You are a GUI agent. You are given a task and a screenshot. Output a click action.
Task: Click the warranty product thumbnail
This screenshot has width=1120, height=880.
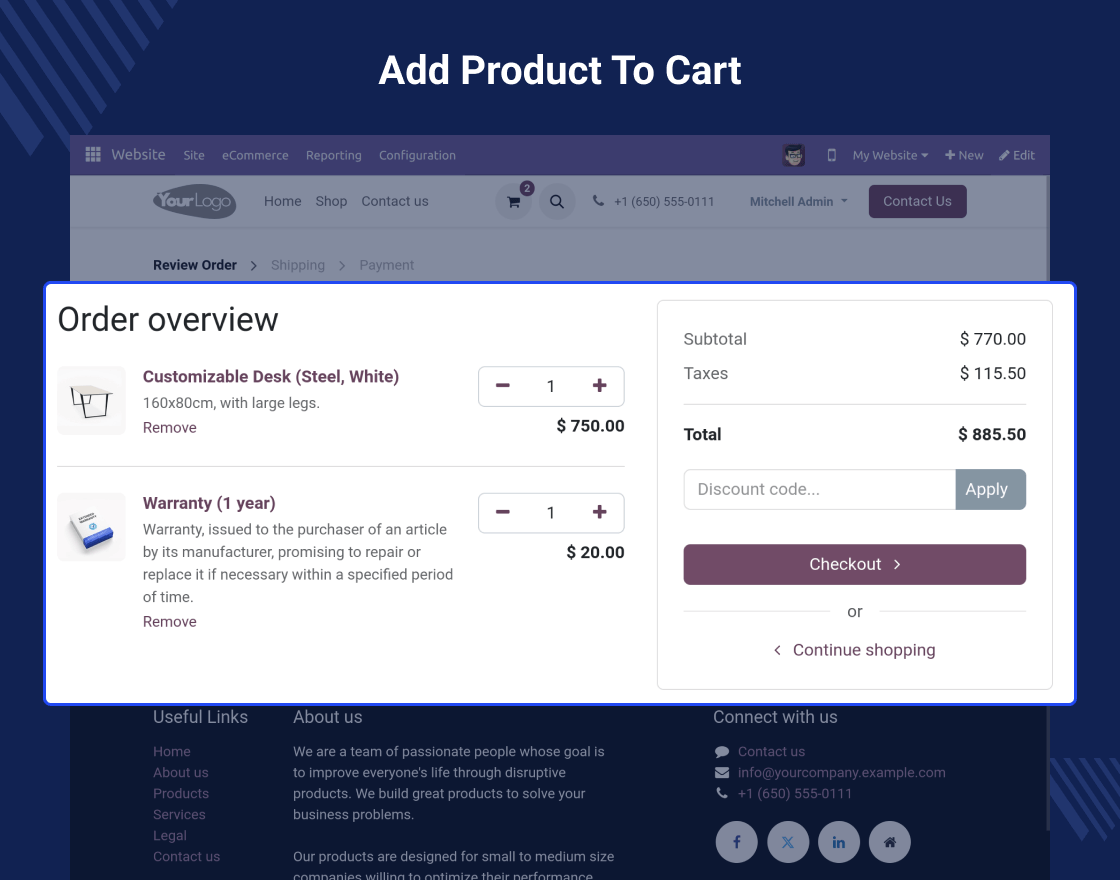point(91,527)
